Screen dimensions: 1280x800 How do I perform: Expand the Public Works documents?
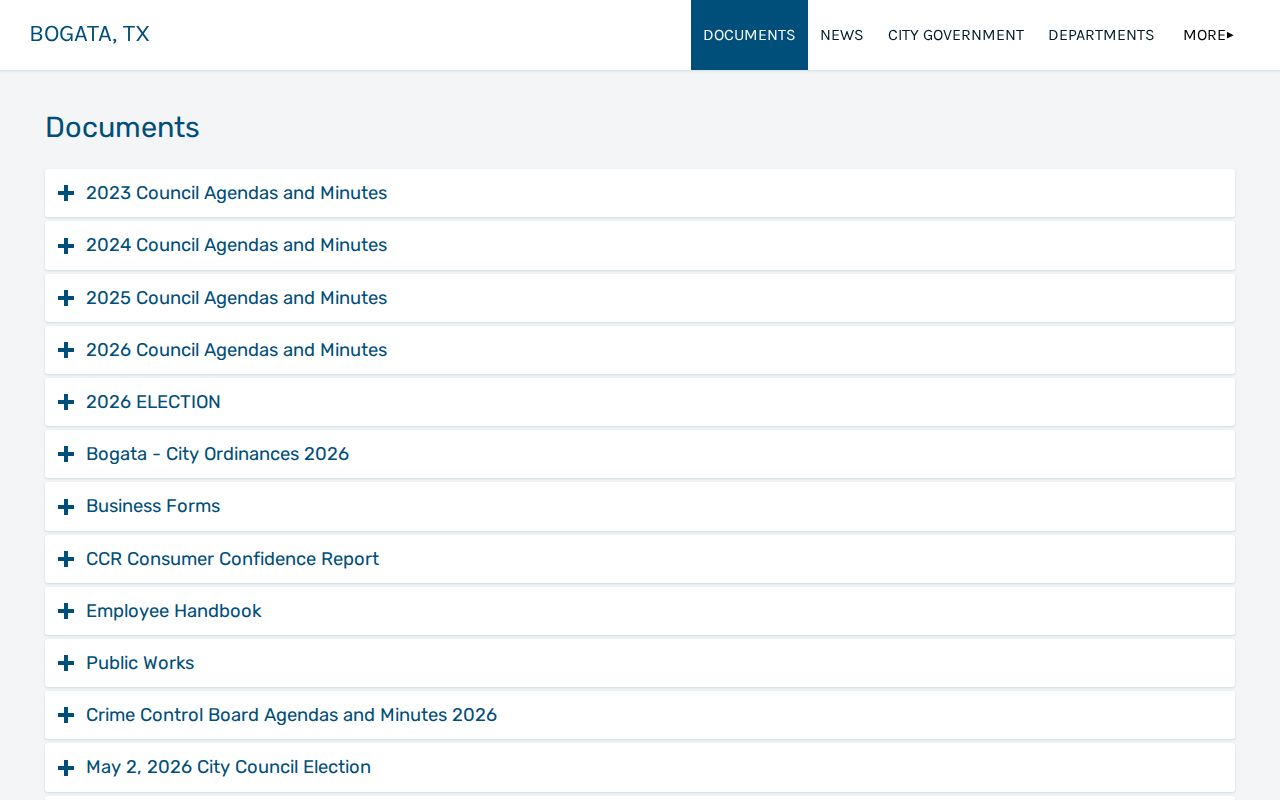point(640,663)
